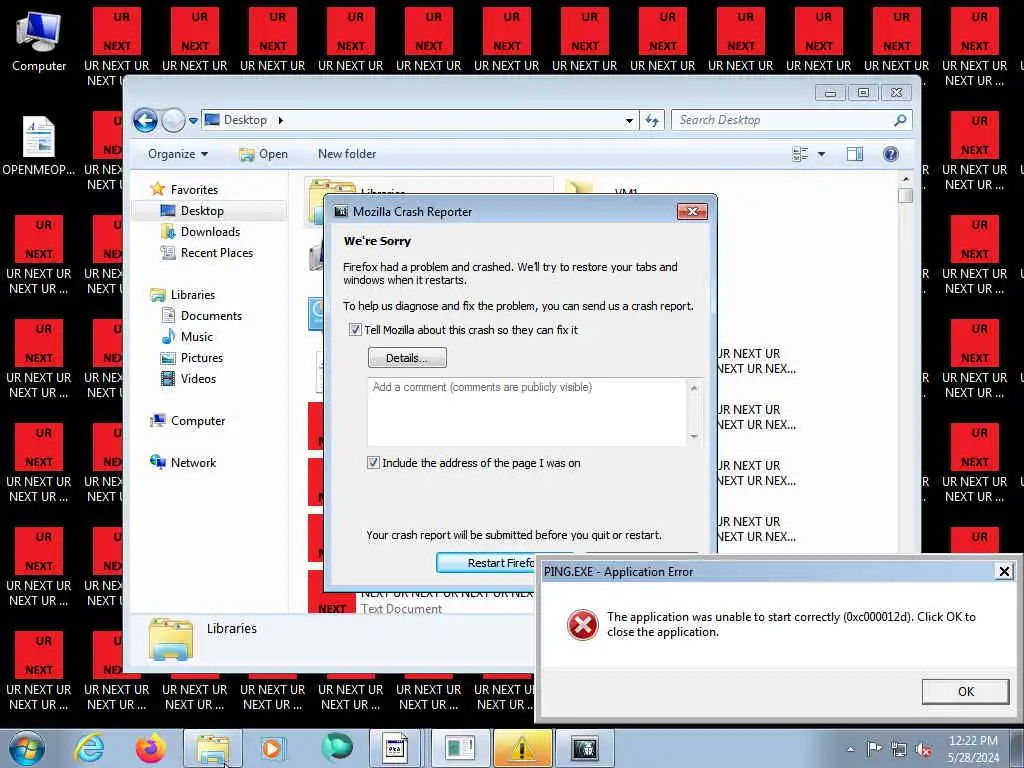The image size is (1024, 768).
Task: Expand the more view options arrow
Action: point(822,154)
